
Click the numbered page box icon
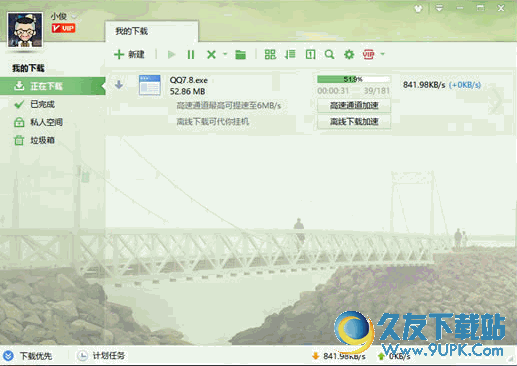(310, 54)
